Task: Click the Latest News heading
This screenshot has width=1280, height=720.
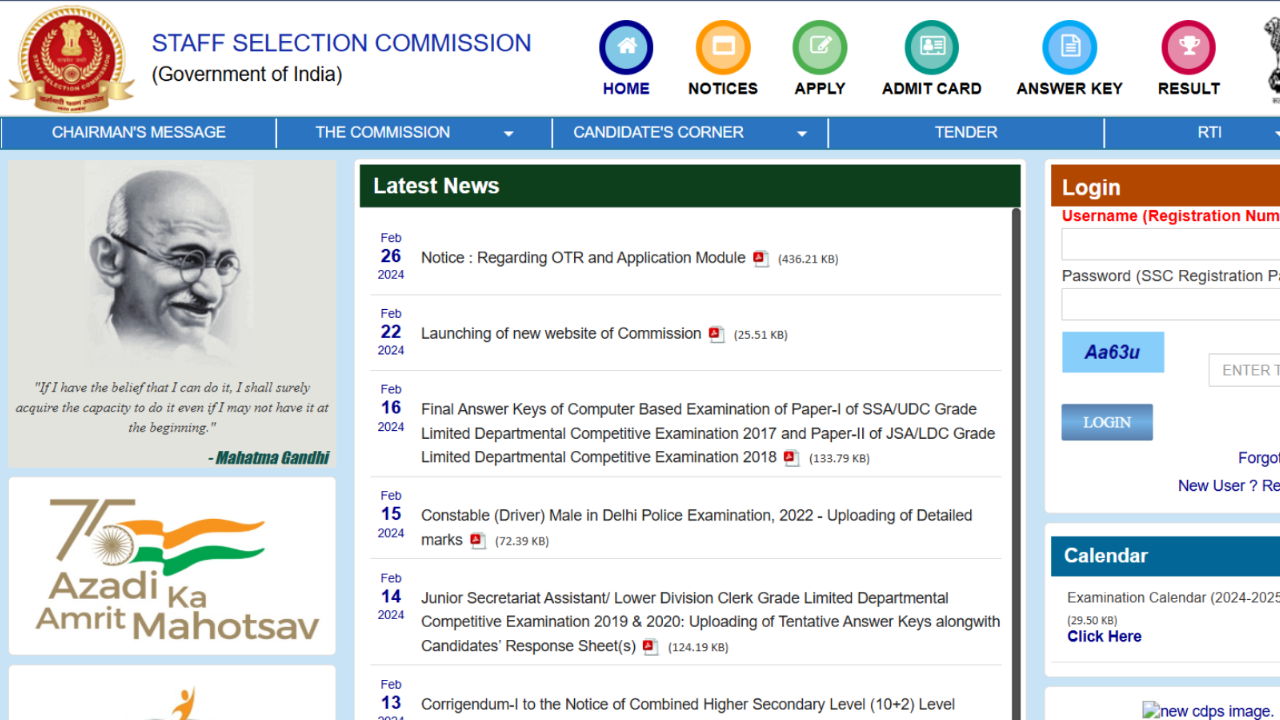Action: click(436, 186)
